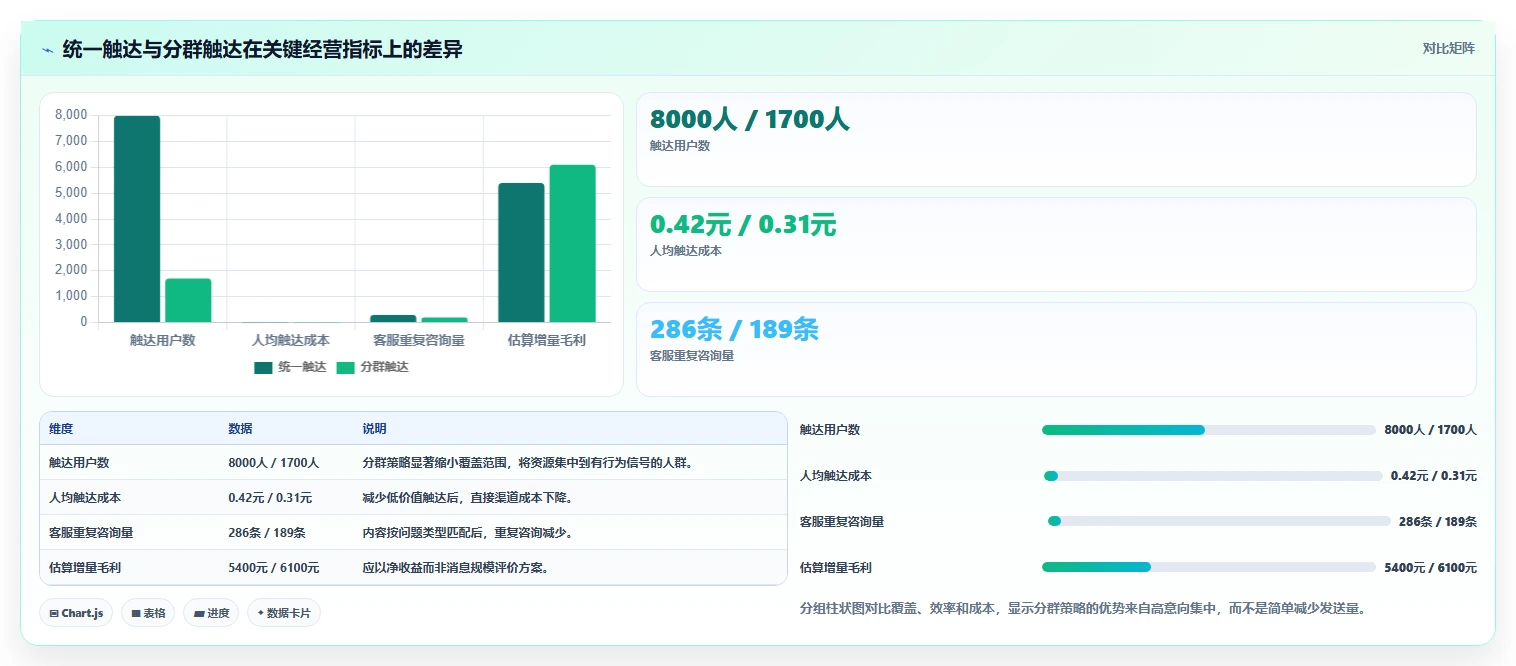Click the 人均触达成本 x-axis label on chart
Image resolution: width=1516 pixels, height=666 pixels.
coord(291,340)
